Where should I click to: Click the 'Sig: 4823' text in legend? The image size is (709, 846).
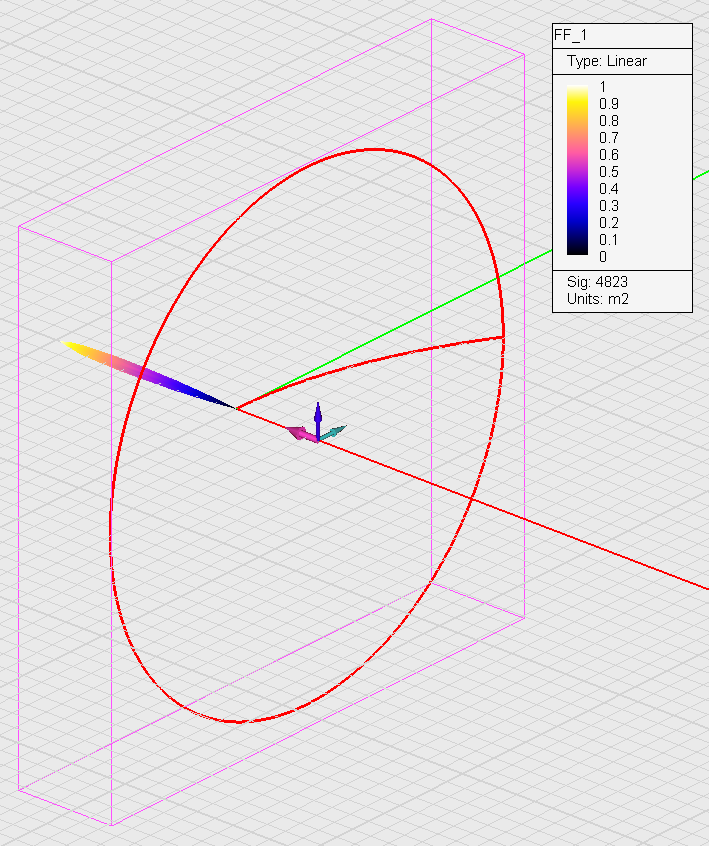(597, 282)
